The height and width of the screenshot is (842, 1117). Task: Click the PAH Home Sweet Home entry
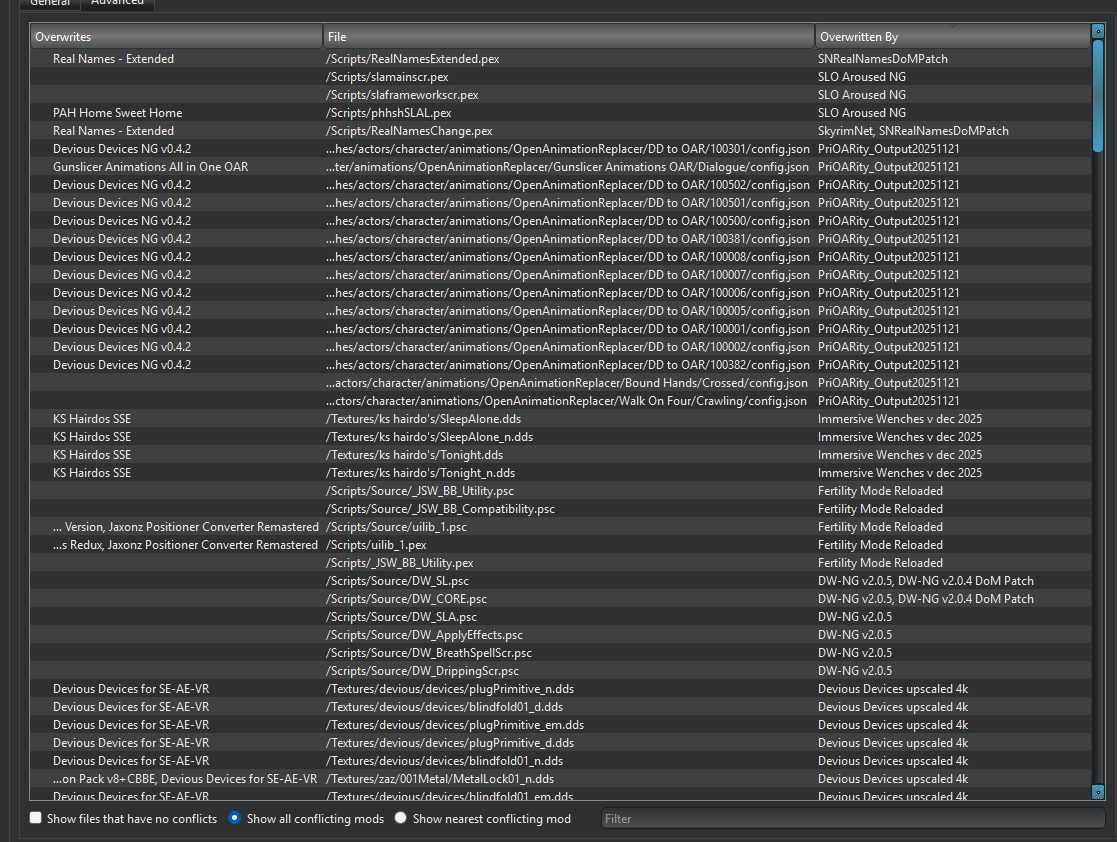(118, 113)
